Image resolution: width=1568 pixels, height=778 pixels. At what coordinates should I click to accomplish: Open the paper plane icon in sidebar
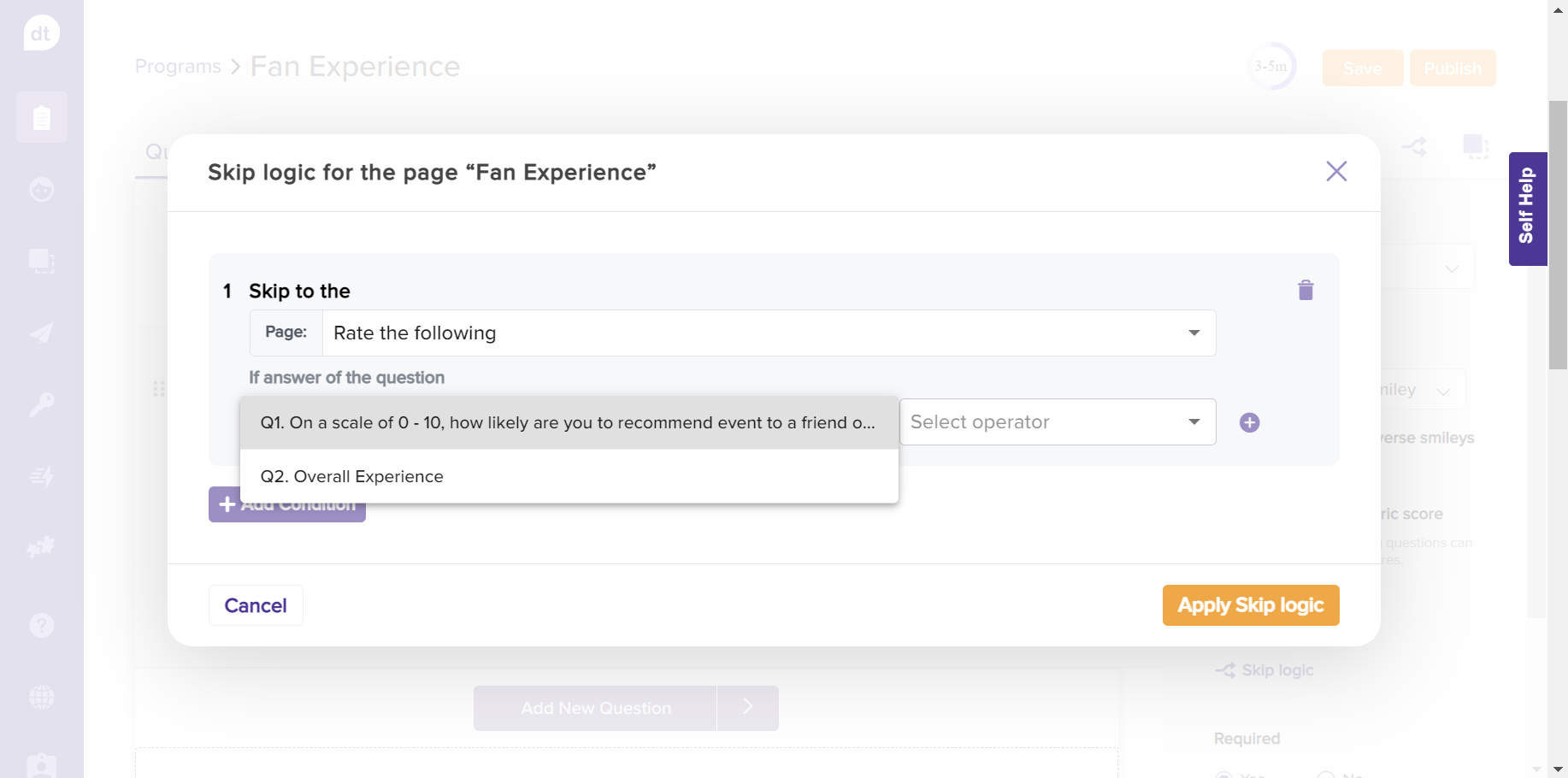tap(41, 333)
